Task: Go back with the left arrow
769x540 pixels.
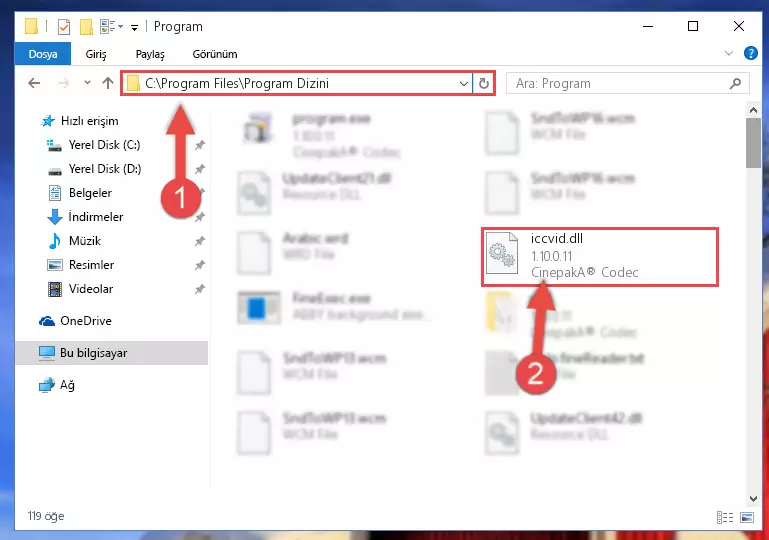Action: [34, 83]
